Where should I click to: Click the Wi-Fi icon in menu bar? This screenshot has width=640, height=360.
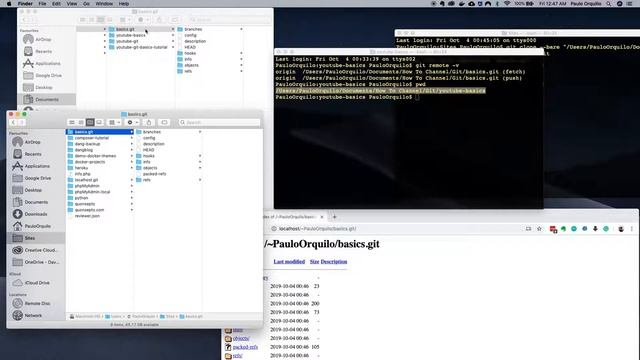point(507,4)
